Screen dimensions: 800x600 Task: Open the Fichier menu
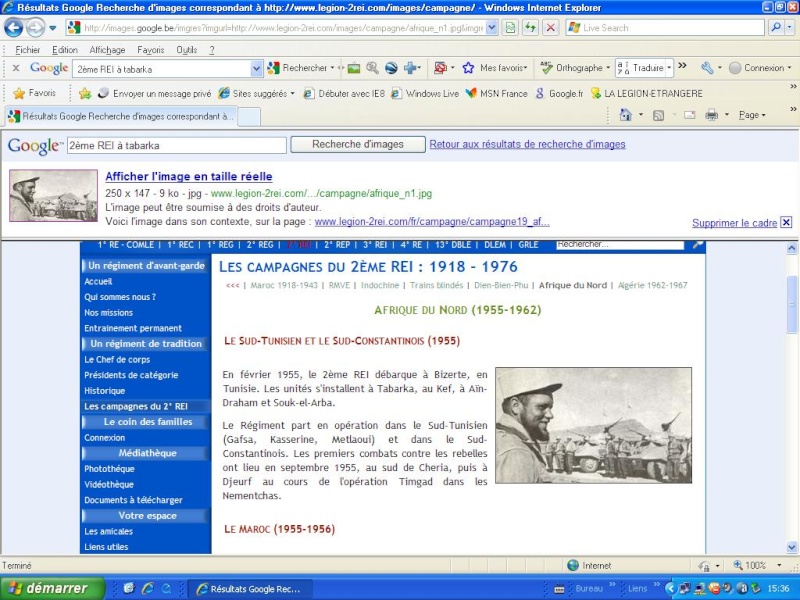point(28,50)
